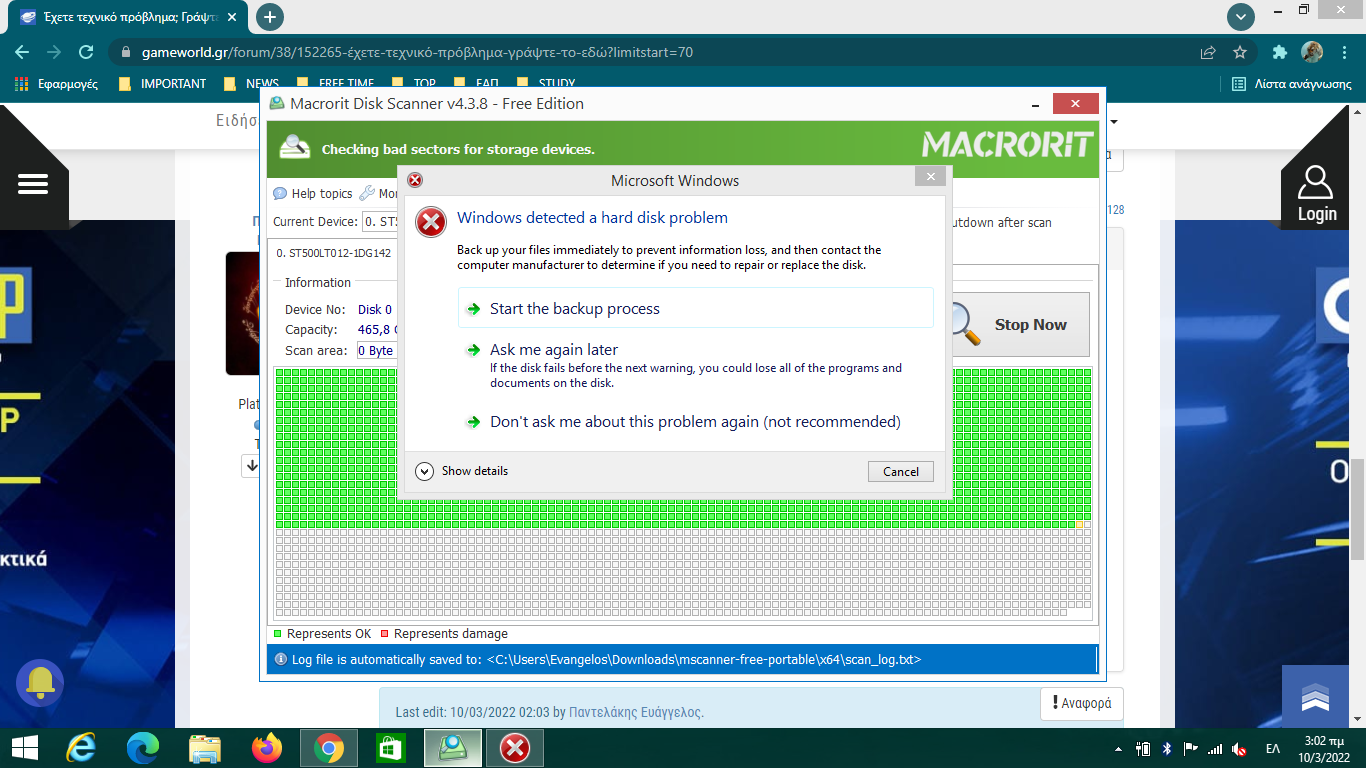Reload the page in Chrome
The width and height of the screenshot is (1366, 768).
[x=86, y=52]
